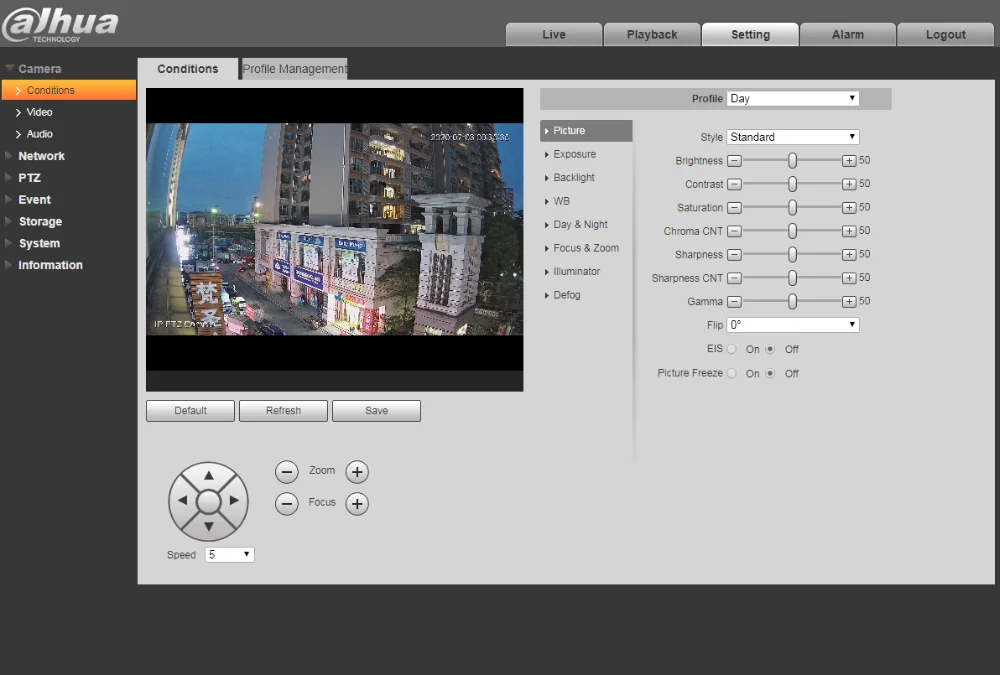This screenshot has width=1000, height=675.
Task: Select Picture Freeze On option
Action: tap(732, 373)
